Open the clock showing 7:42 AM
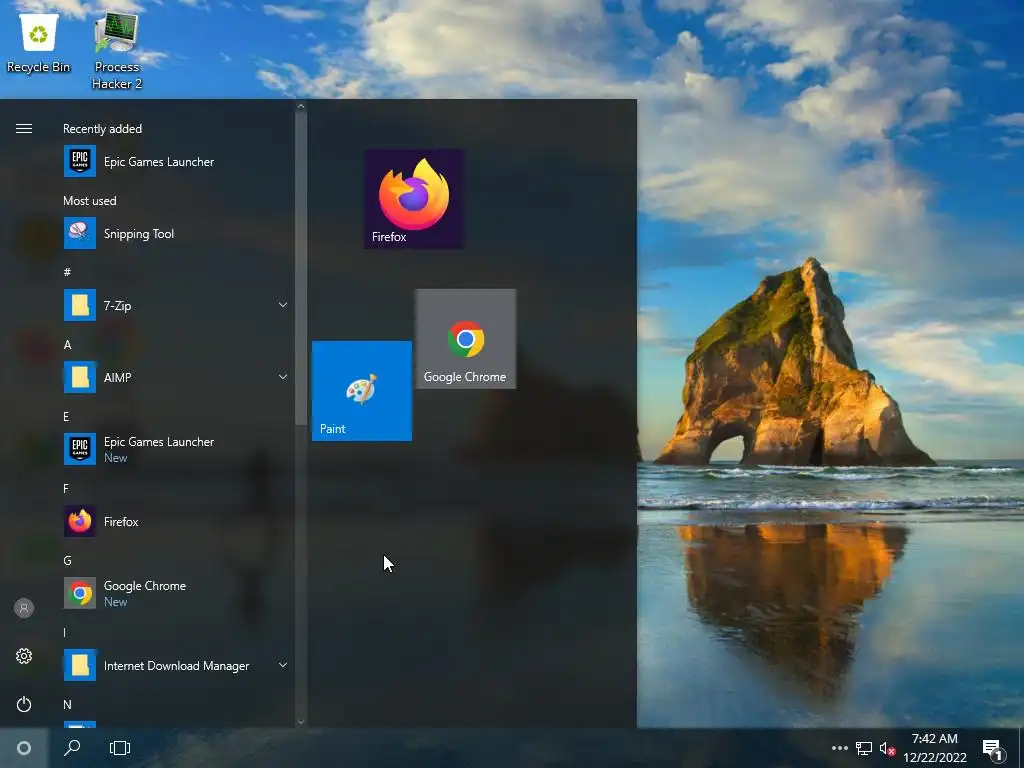Viewport: 1024px width, 768px height. (935, 748)
